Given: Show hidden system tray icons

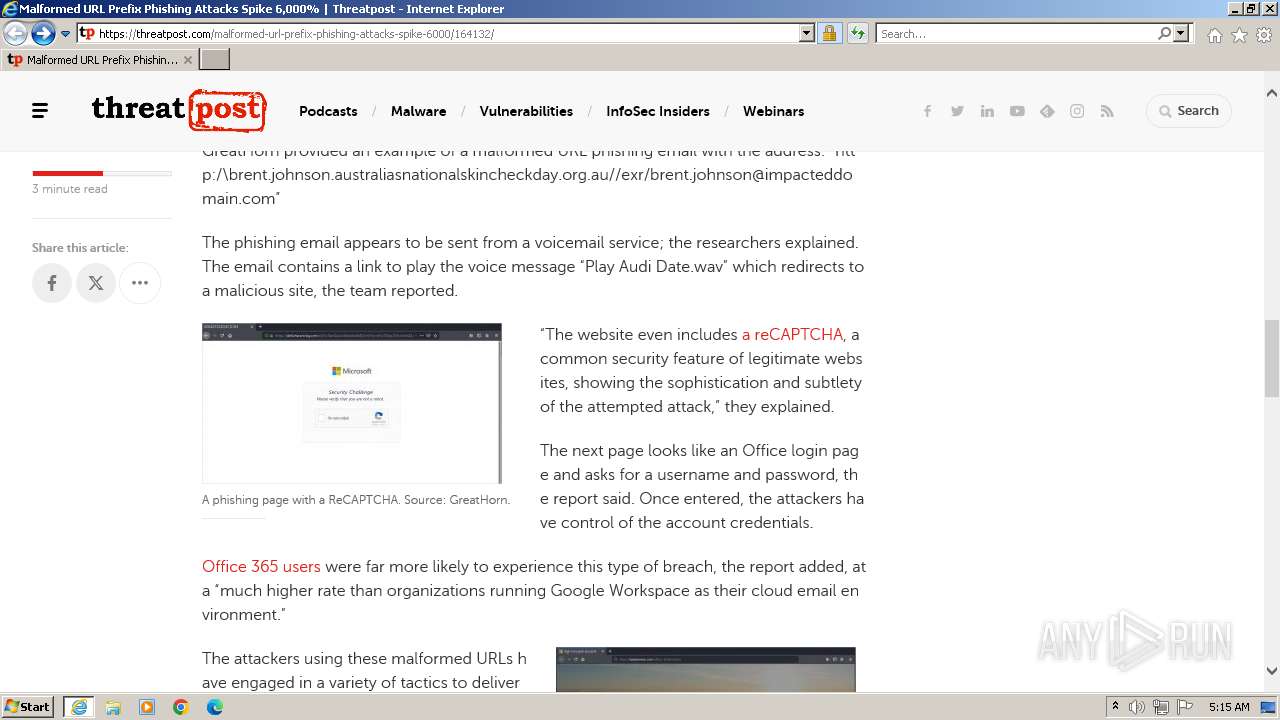Looking at the screenshot, I should coord(1116,706).
